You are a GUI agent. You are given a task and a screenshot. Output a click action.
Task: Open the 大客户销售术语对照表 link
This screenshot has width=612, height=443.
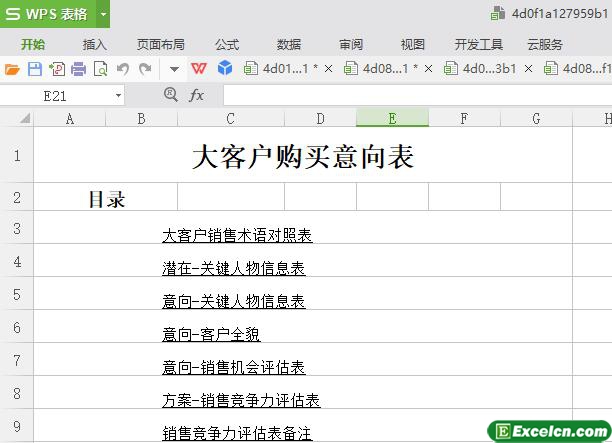coord(237,235)
